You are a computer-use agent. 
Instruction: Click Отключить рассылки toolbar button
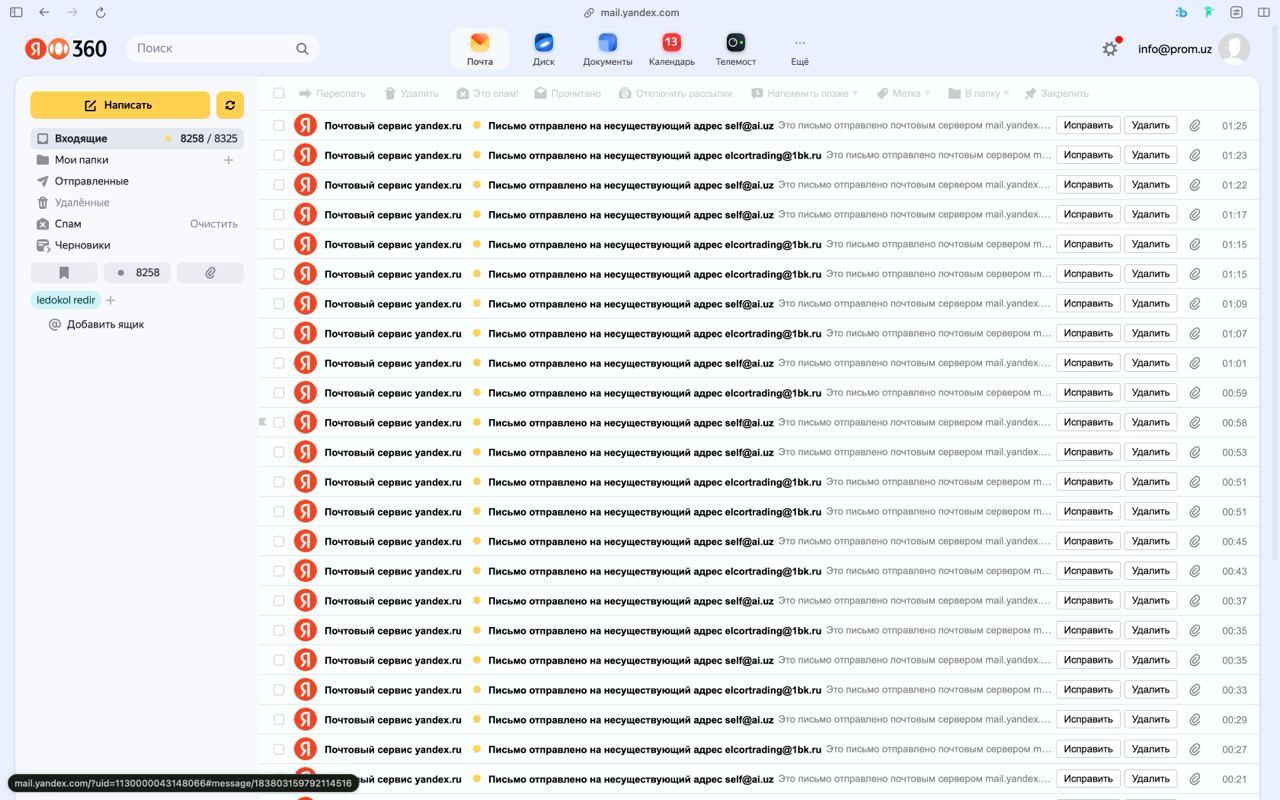click(675, 93)
